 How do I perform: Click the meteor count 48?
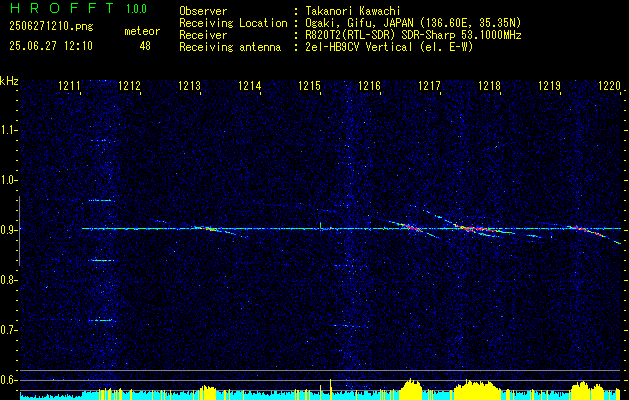tap(145, 46)
